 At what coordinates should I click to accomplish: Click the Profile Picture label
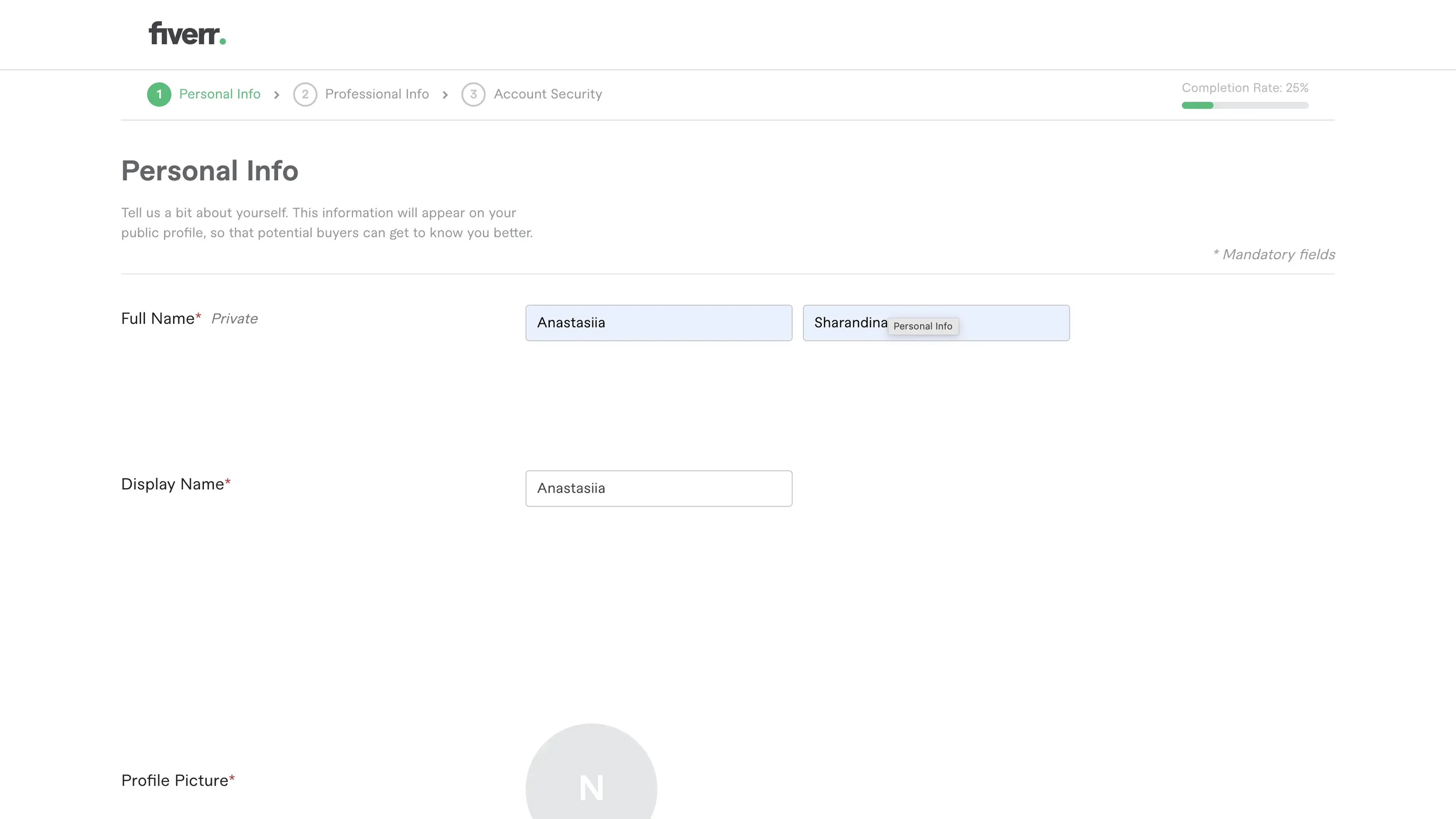click(x=175, y=781)
